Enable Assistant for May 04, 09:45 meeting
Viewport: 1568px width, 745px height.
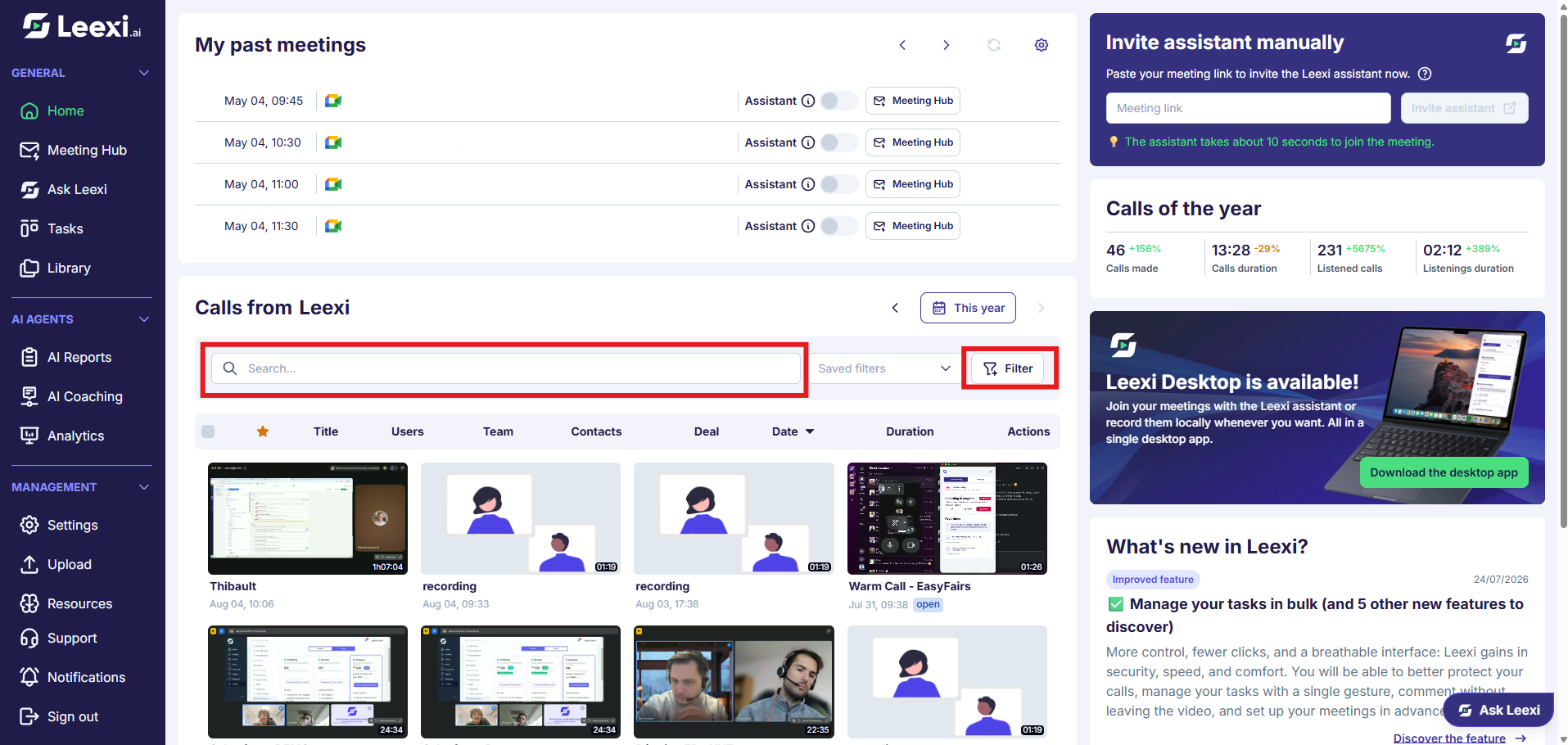coord(838,101)
